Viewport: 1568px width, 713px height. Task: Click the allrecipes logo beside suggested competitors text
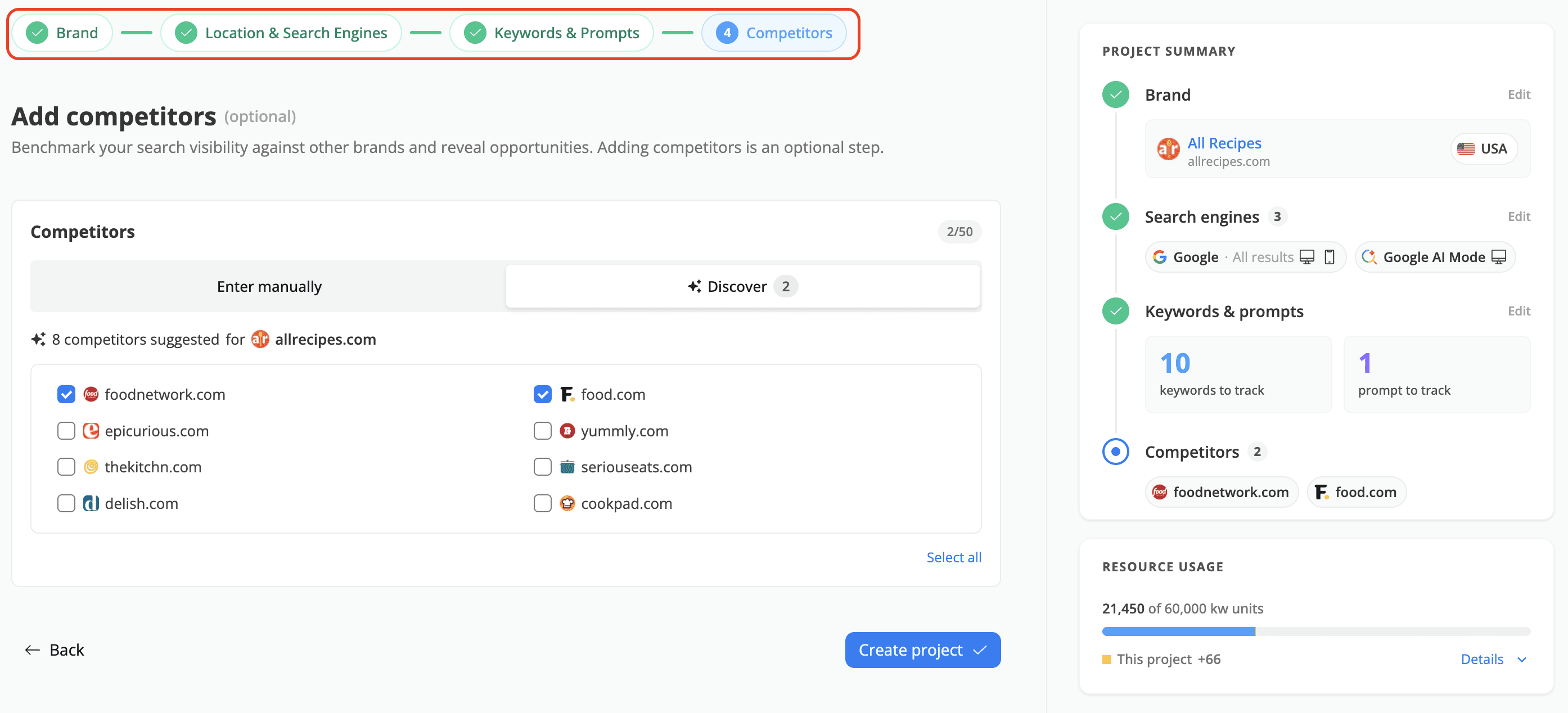tap(260, 339)
